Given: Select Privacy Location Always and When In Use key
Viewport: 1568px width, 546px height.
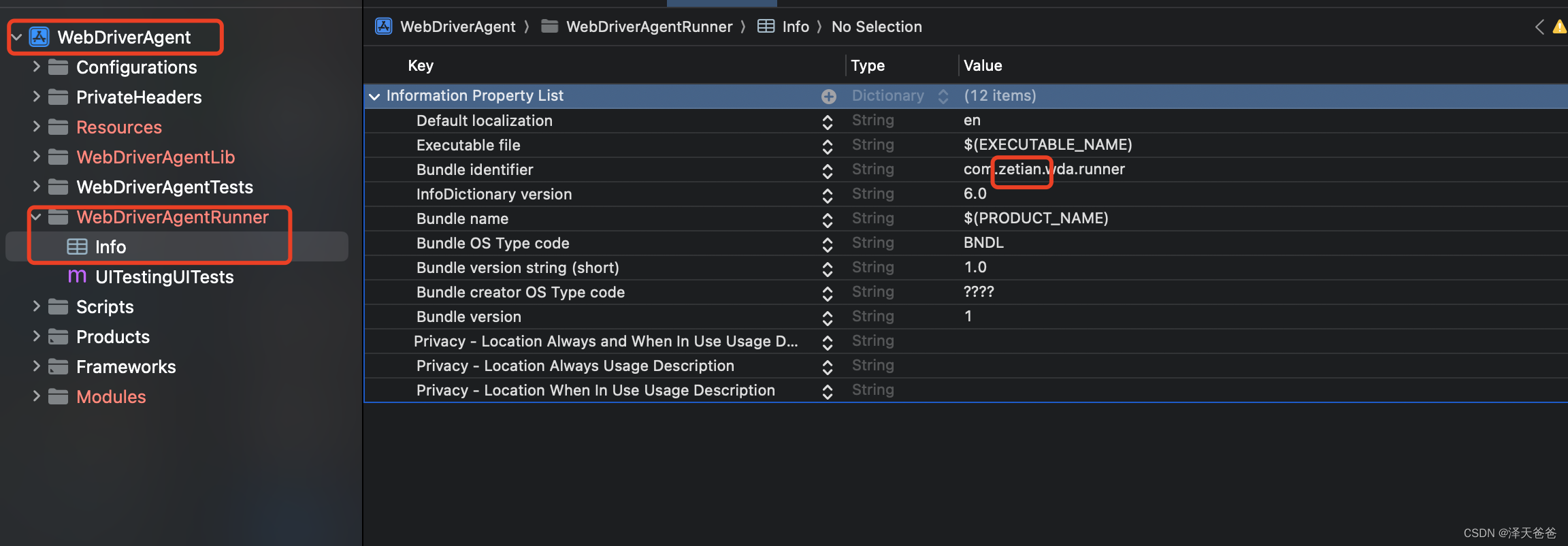Looking at the screenshot, I should (606, 341).
